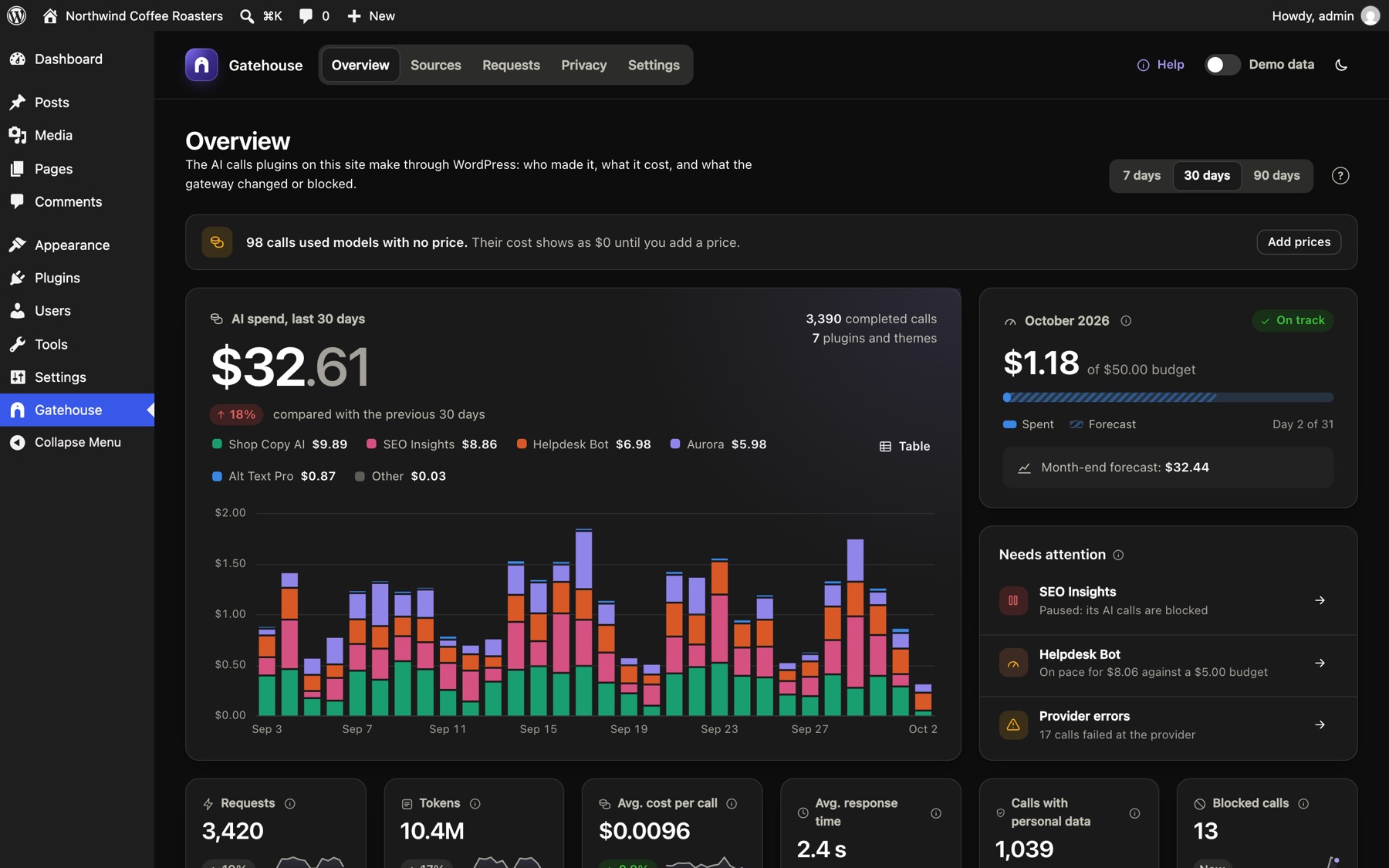Click the SEO Insights pink legend swatch
The width and height of the screenshot is (1389, 868).
371,444
